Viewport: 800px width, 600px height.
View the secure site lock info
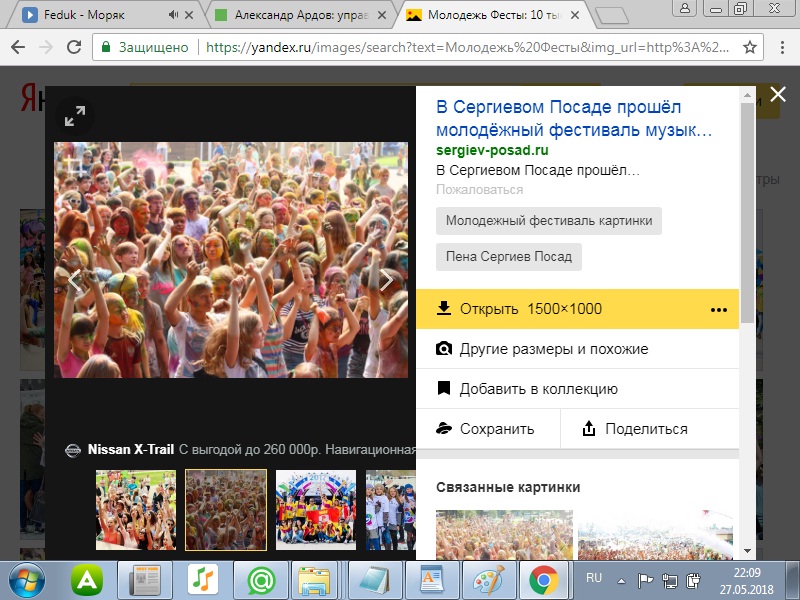click(106, 47)
